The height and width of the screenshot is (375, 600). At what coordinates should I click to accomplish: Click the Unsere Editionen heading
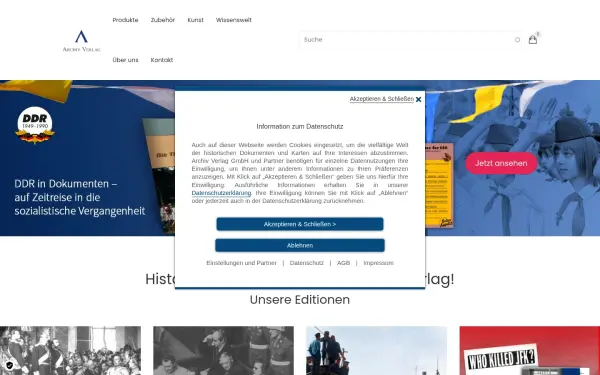click(300, 300)
